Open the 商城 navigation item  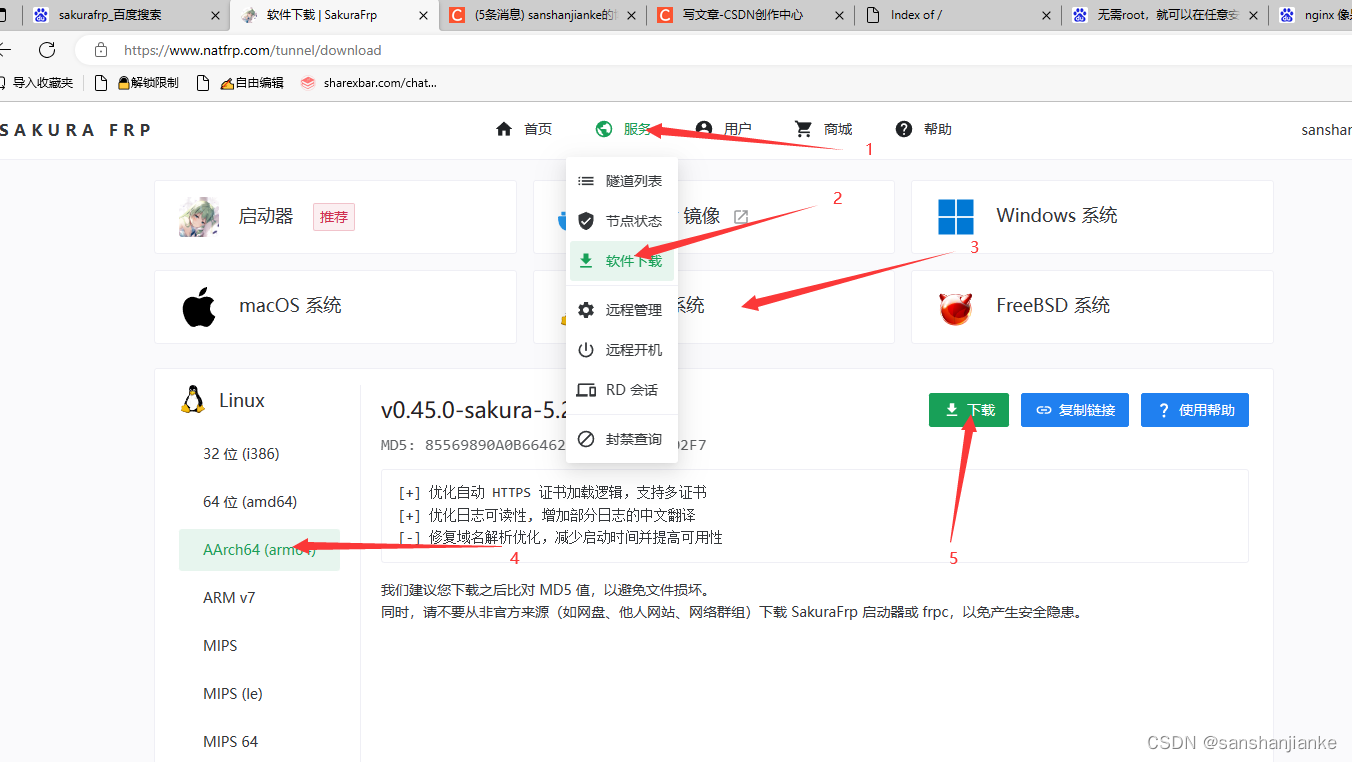[824, 129]
